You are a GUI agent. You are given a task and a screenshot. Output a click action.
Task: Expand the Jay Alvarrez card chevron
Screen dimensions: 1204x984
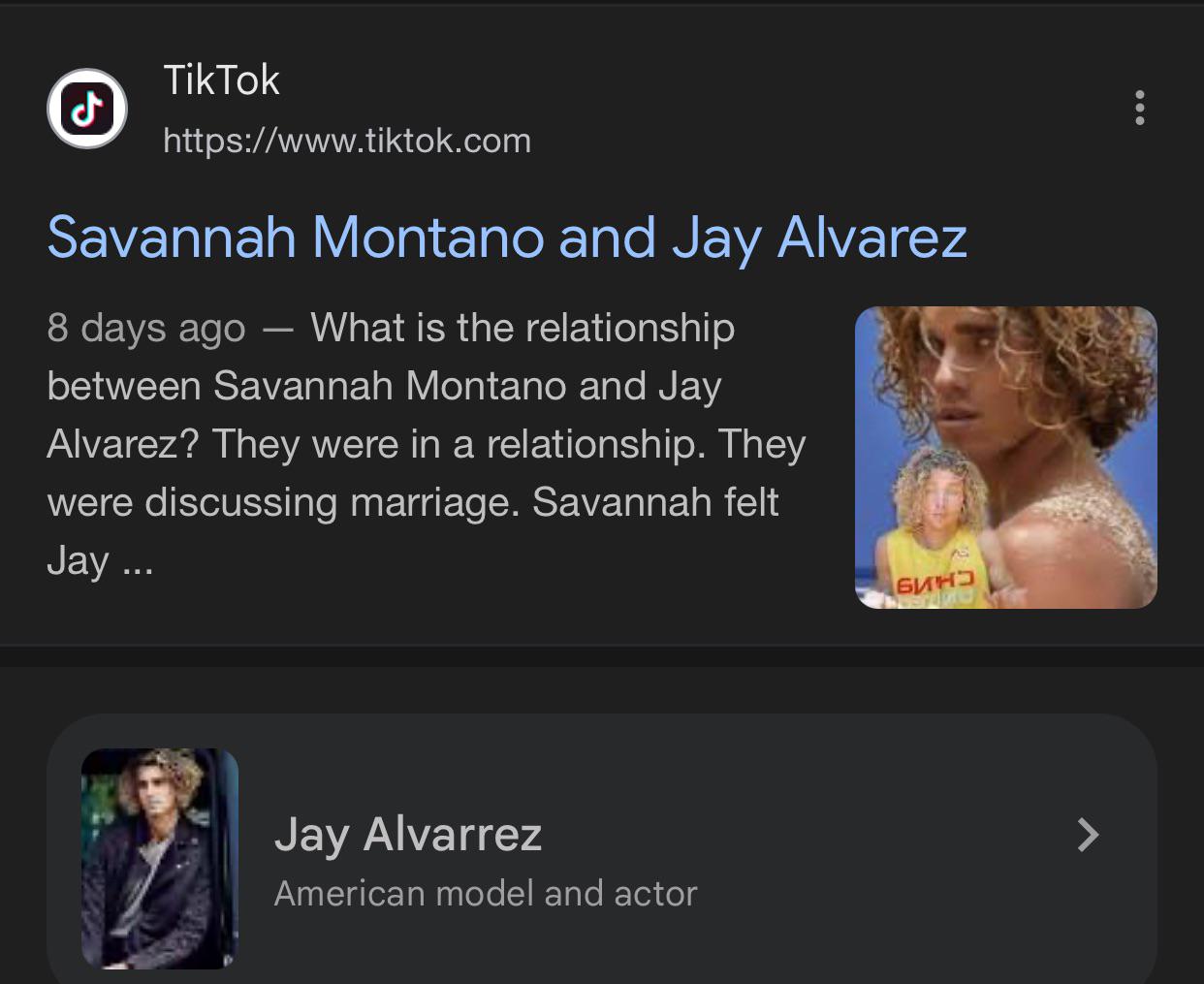click(1088, 834)
